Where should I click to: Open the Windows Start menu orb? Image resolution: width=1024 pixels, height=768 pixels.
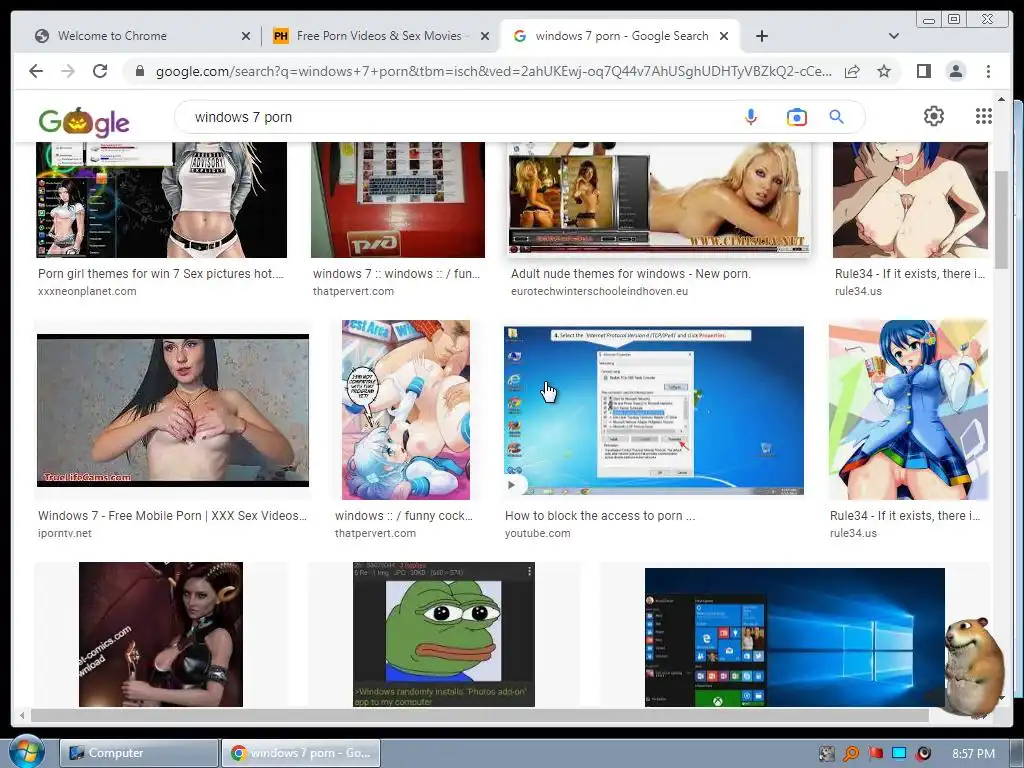[27, 752]
